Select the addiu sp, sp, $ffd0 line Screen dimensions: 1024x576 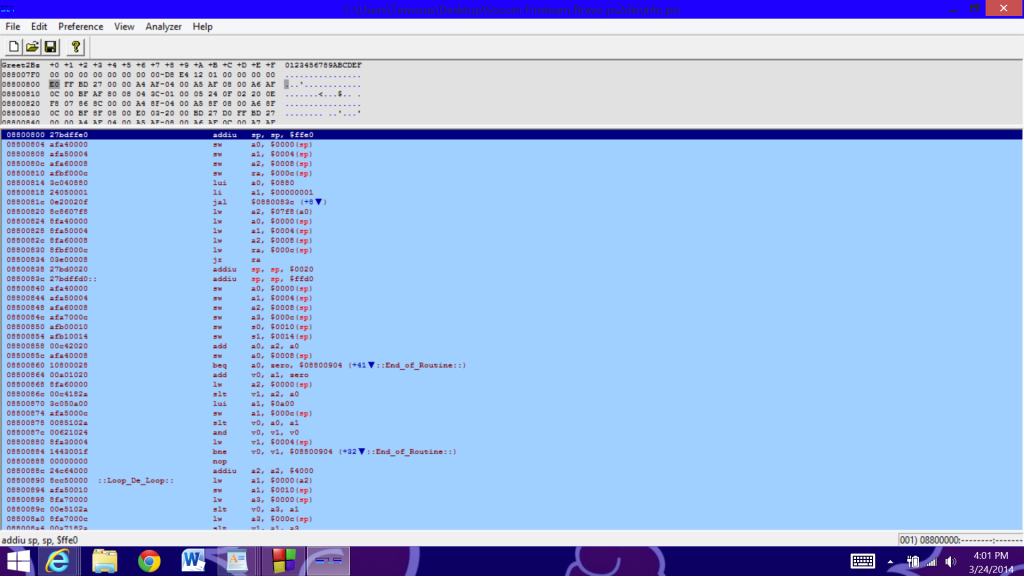[511, 279]
